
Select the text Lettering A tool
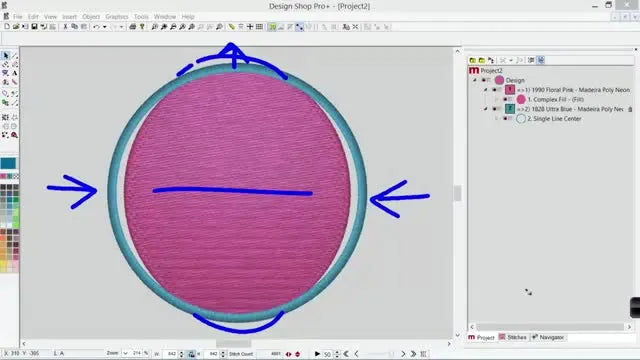pyautogui.click(x=14, y=73)
